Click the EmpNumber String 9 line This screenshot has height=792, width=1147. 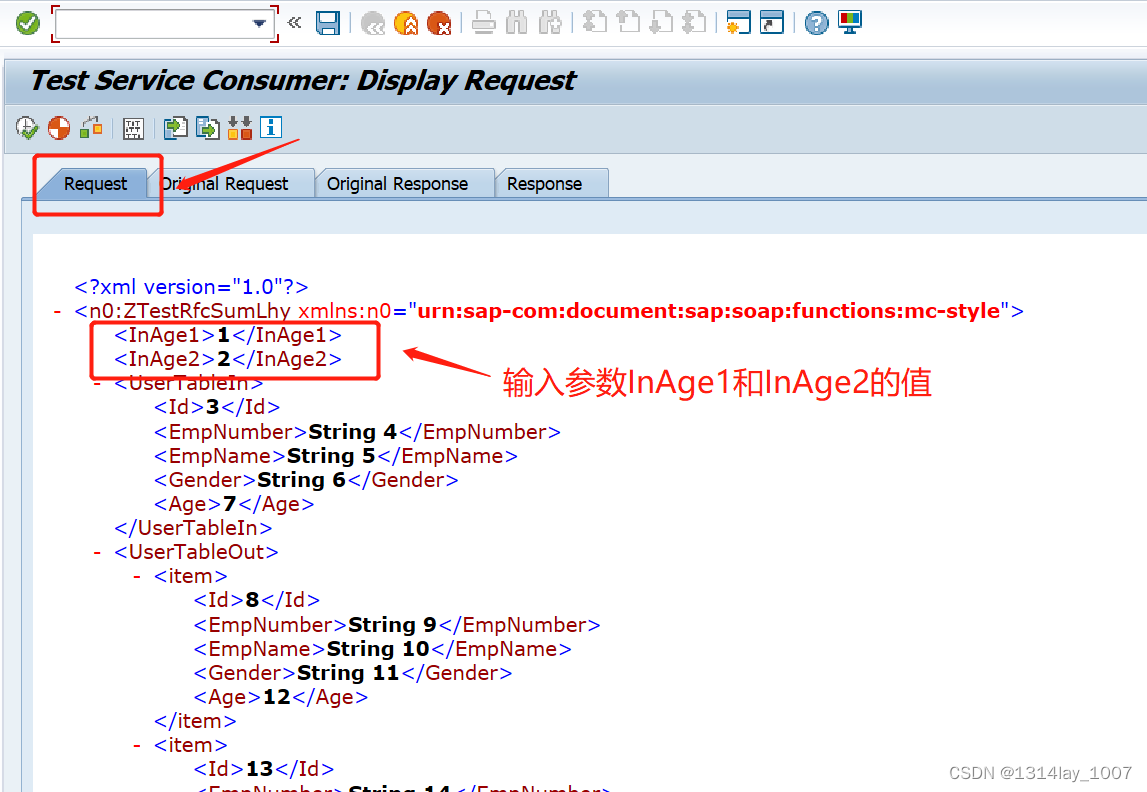[x=396, y=625]
